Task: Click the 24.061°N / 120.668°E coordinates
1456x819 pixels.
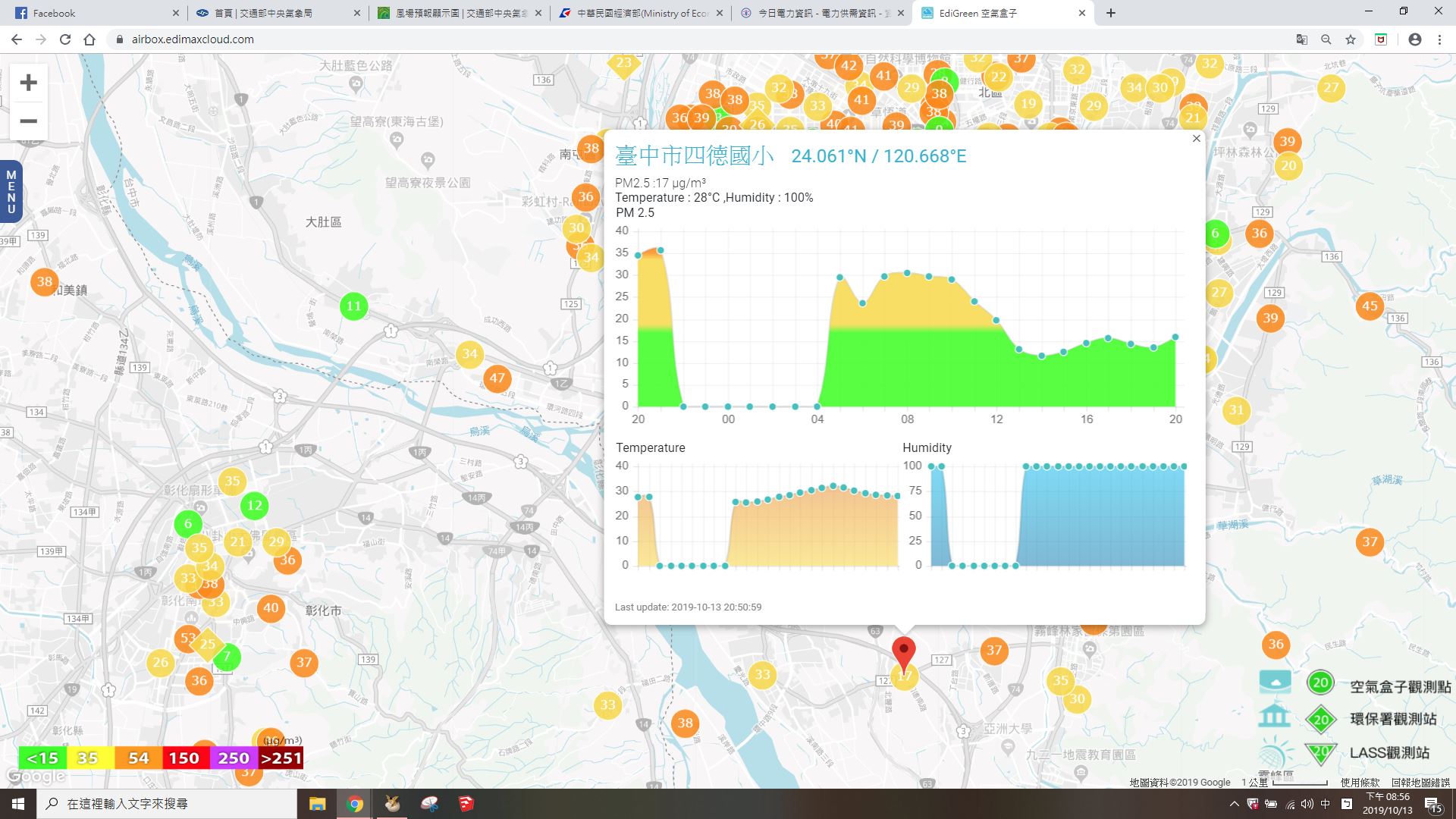Action: tap(878, 156)
